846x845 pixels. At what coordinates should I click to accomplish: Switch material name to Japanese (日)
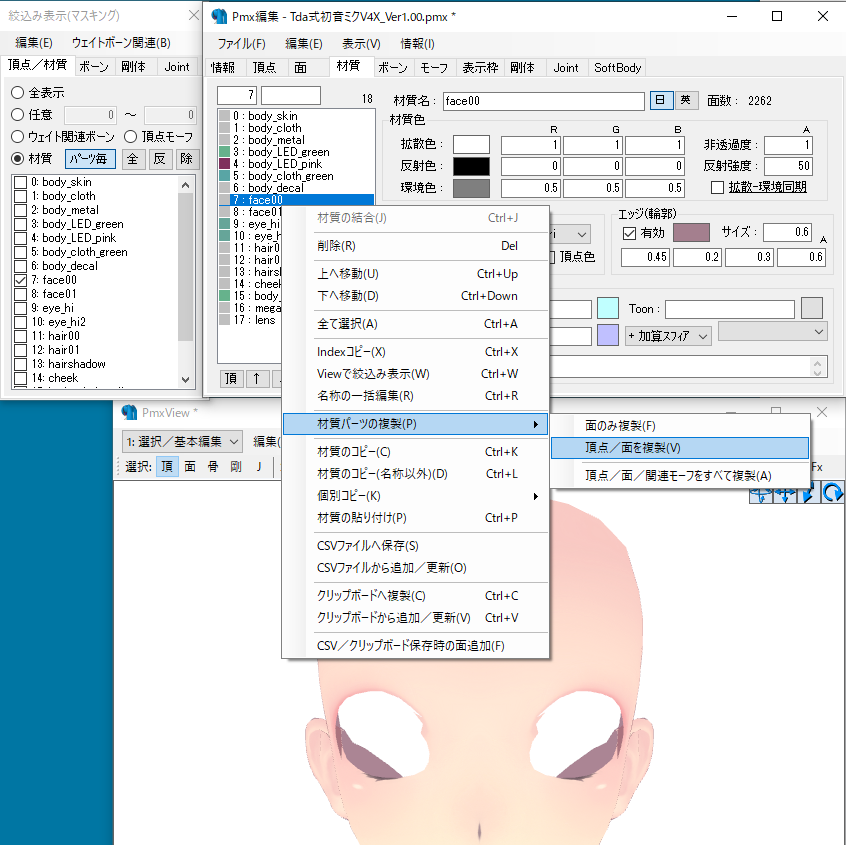point(661,100)
